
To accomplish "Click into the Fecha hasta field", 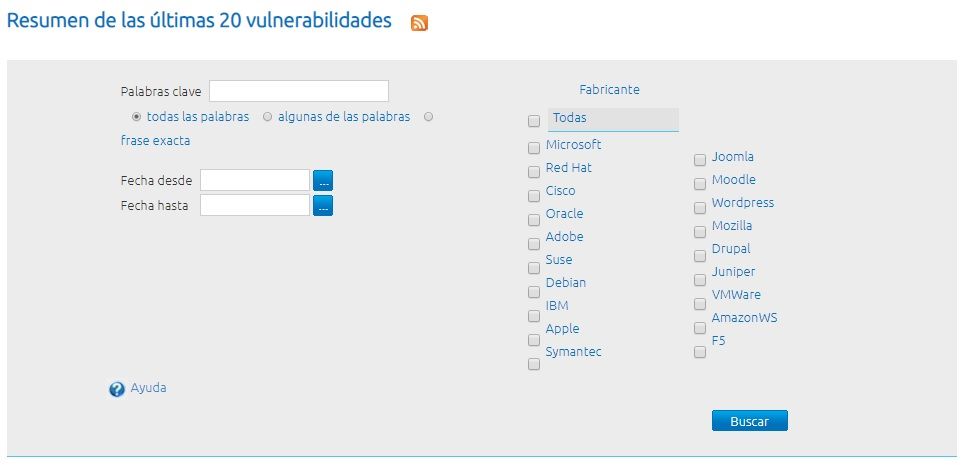I will (x=255, y=205).
